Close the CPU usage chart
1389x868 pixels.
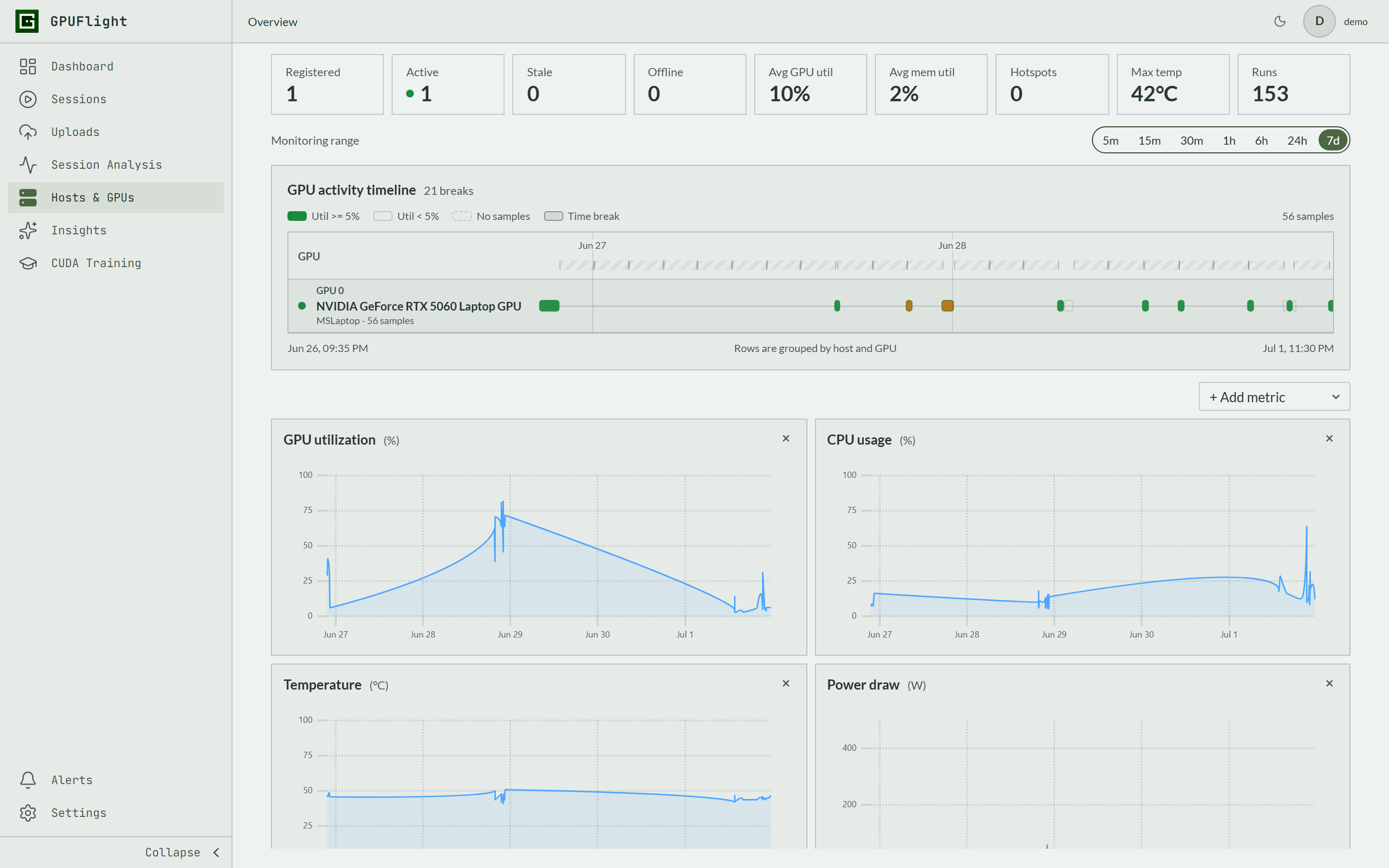(x=1329, y=439)
